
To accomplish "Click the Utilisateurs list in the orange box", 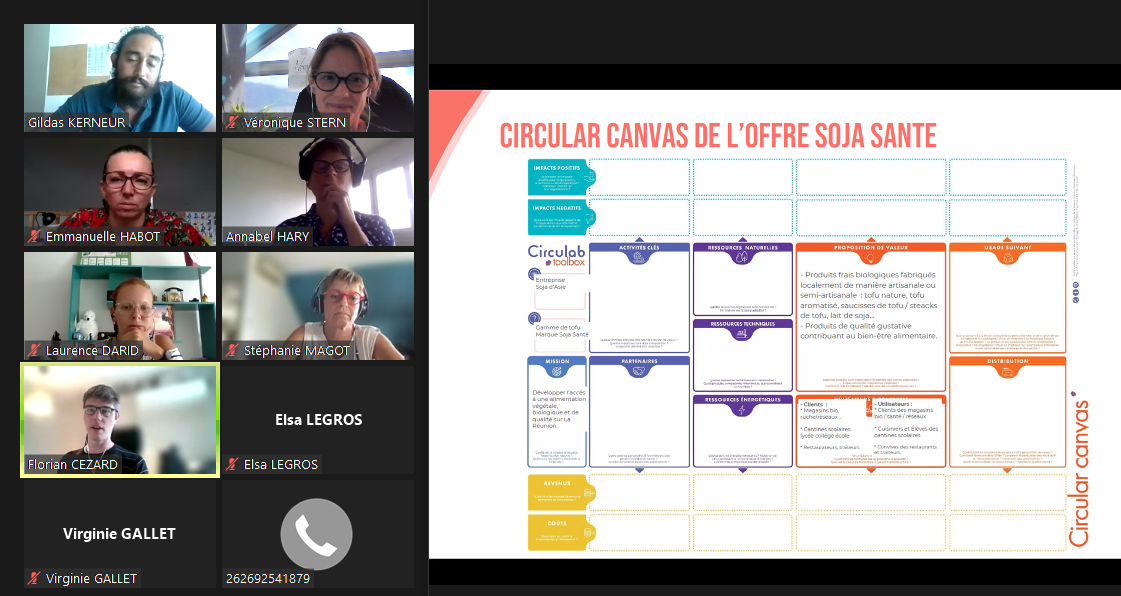I will (x=906, y=429).
